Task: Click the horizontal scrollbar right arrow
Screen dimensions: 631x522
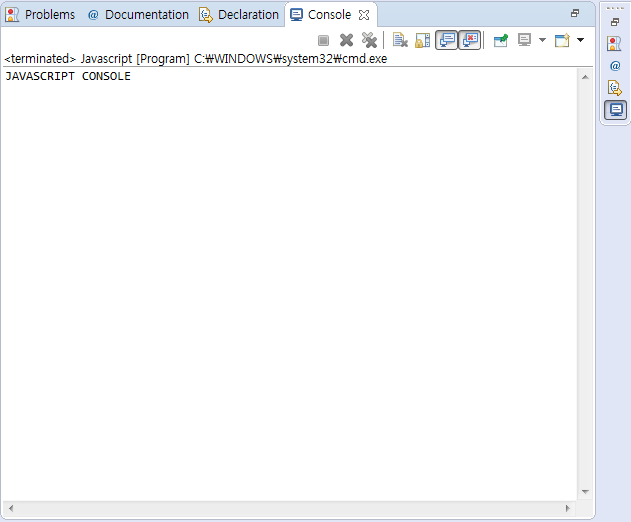Action: (568, 508)
